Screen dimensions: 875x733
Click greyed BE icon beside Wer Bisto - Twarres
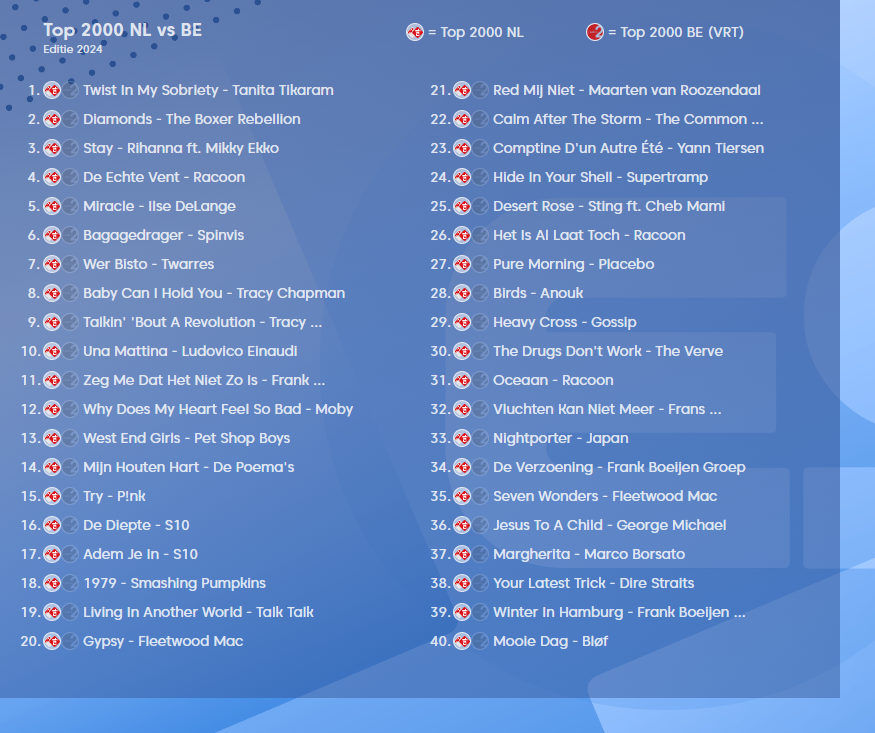70,264
